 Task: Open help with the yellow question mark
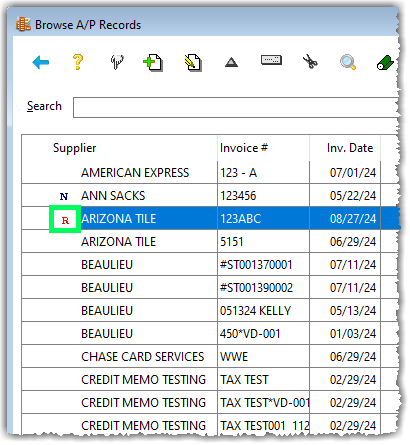78,62
